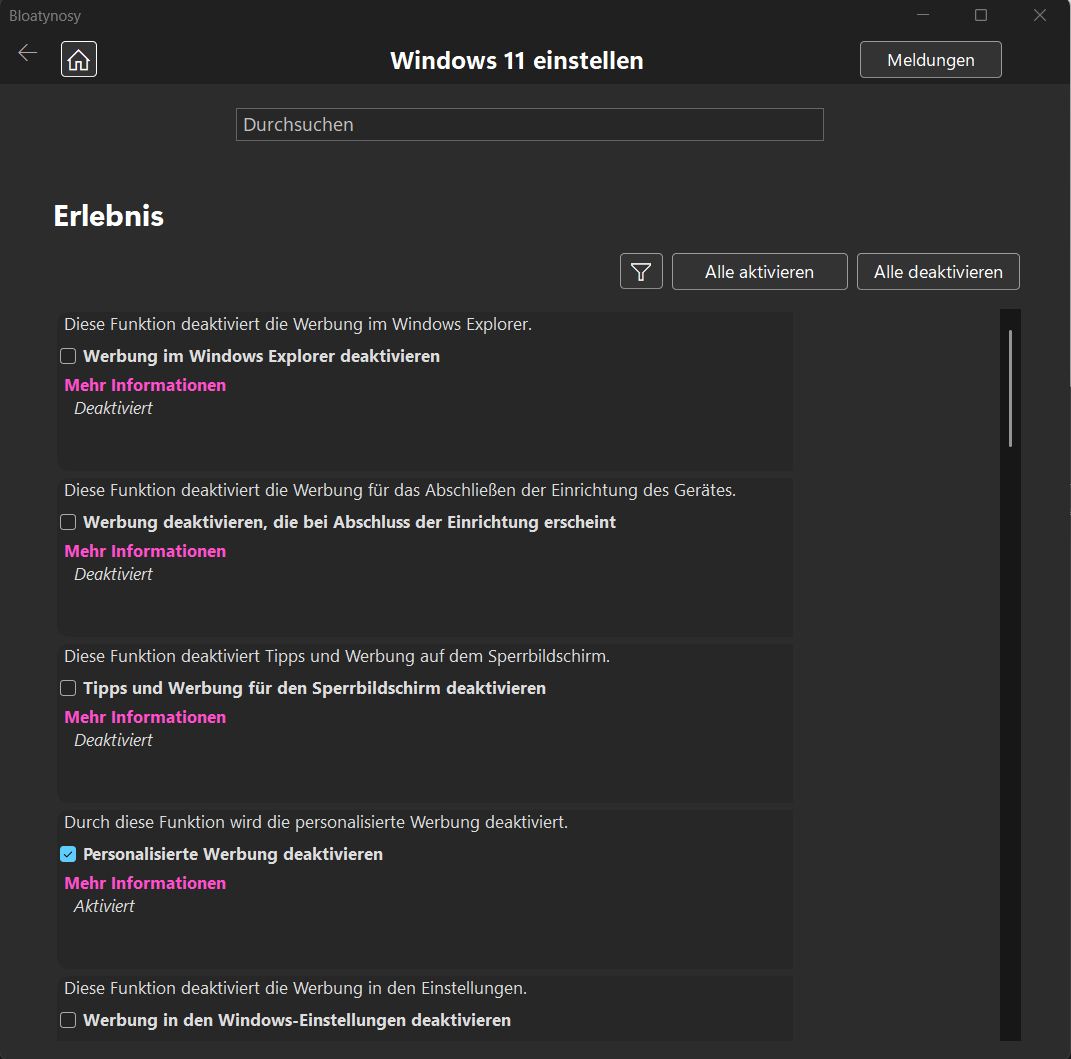1071x1059 pixels.
Task: Open the filter funnel icon
Action: tap(641, 271)
